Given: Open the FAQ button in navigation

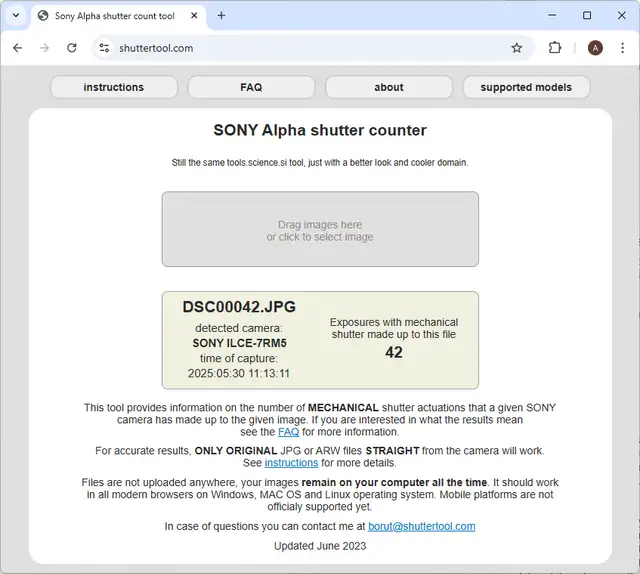Looking at the screenshot, I should click(x=251, y=87).
